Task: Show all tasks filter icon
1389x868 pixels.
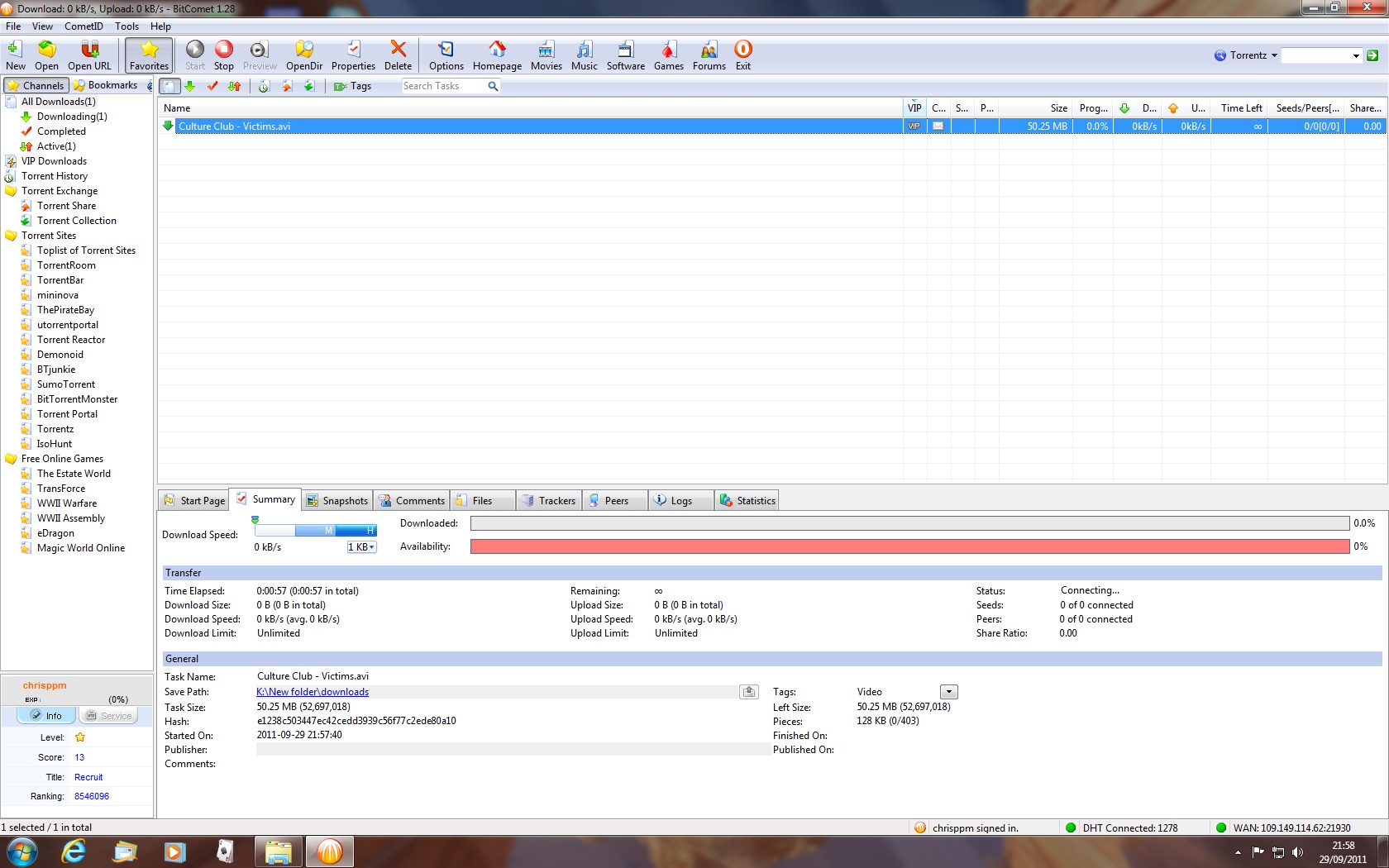Action: [x=169, y=86]
